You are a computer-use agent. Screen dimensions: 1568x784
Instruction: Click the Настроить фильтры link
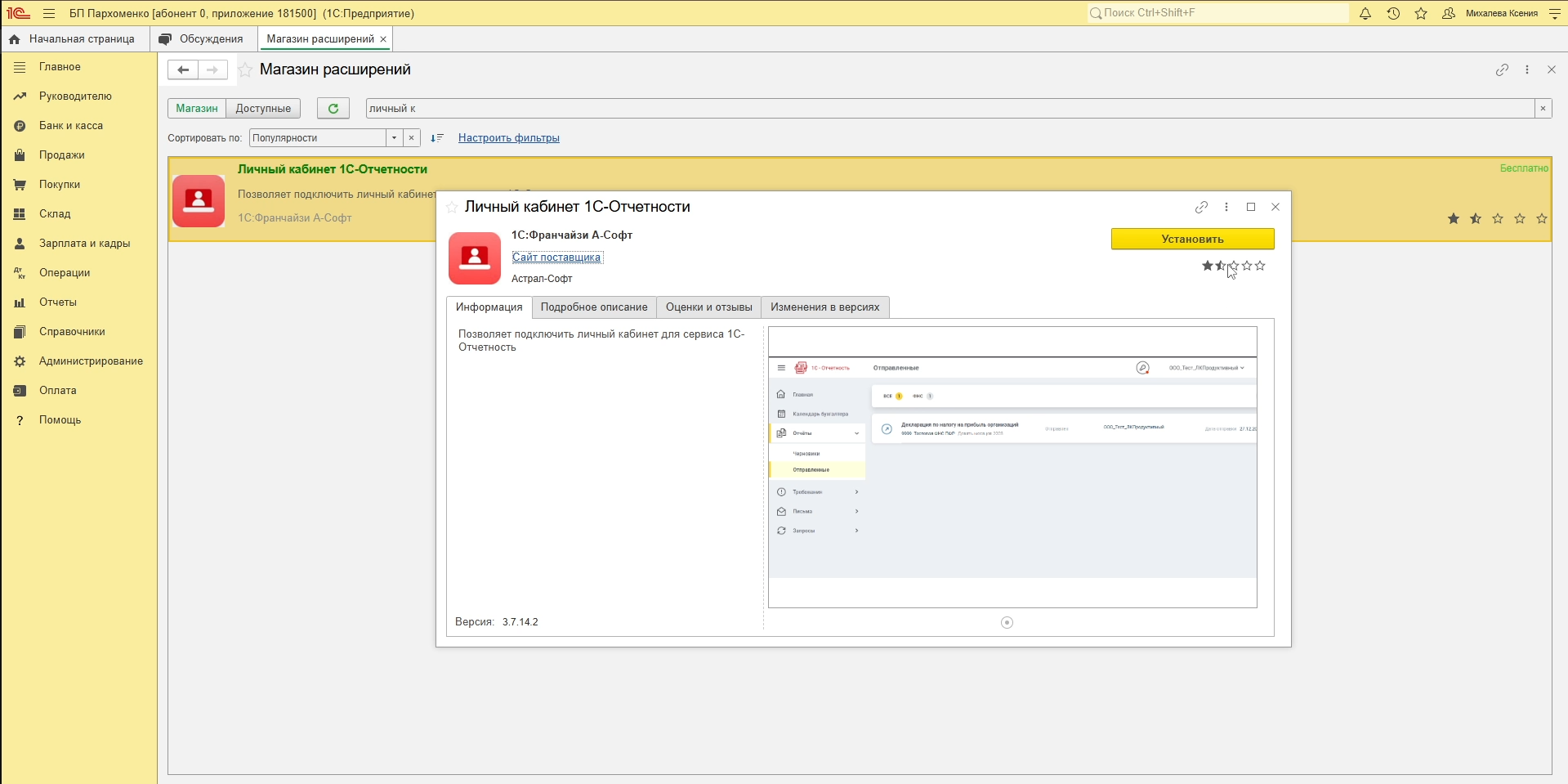(509, 138)
